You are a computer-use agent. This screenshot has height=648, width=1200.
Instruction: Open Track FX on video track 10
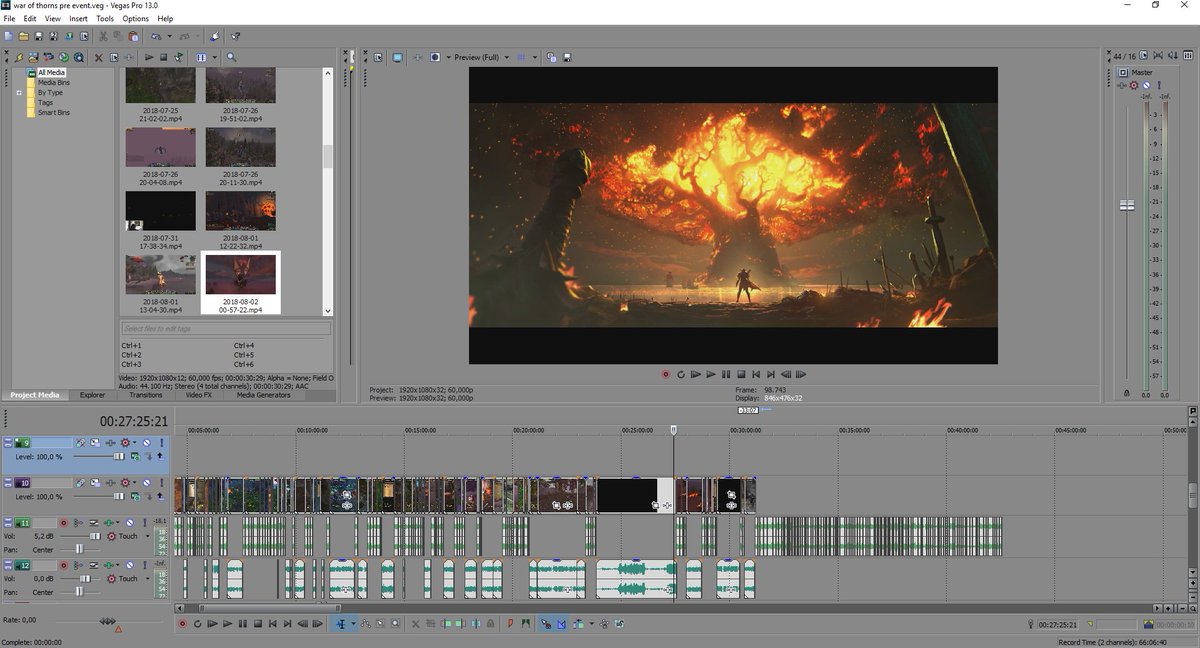click(x=110, y=483)
